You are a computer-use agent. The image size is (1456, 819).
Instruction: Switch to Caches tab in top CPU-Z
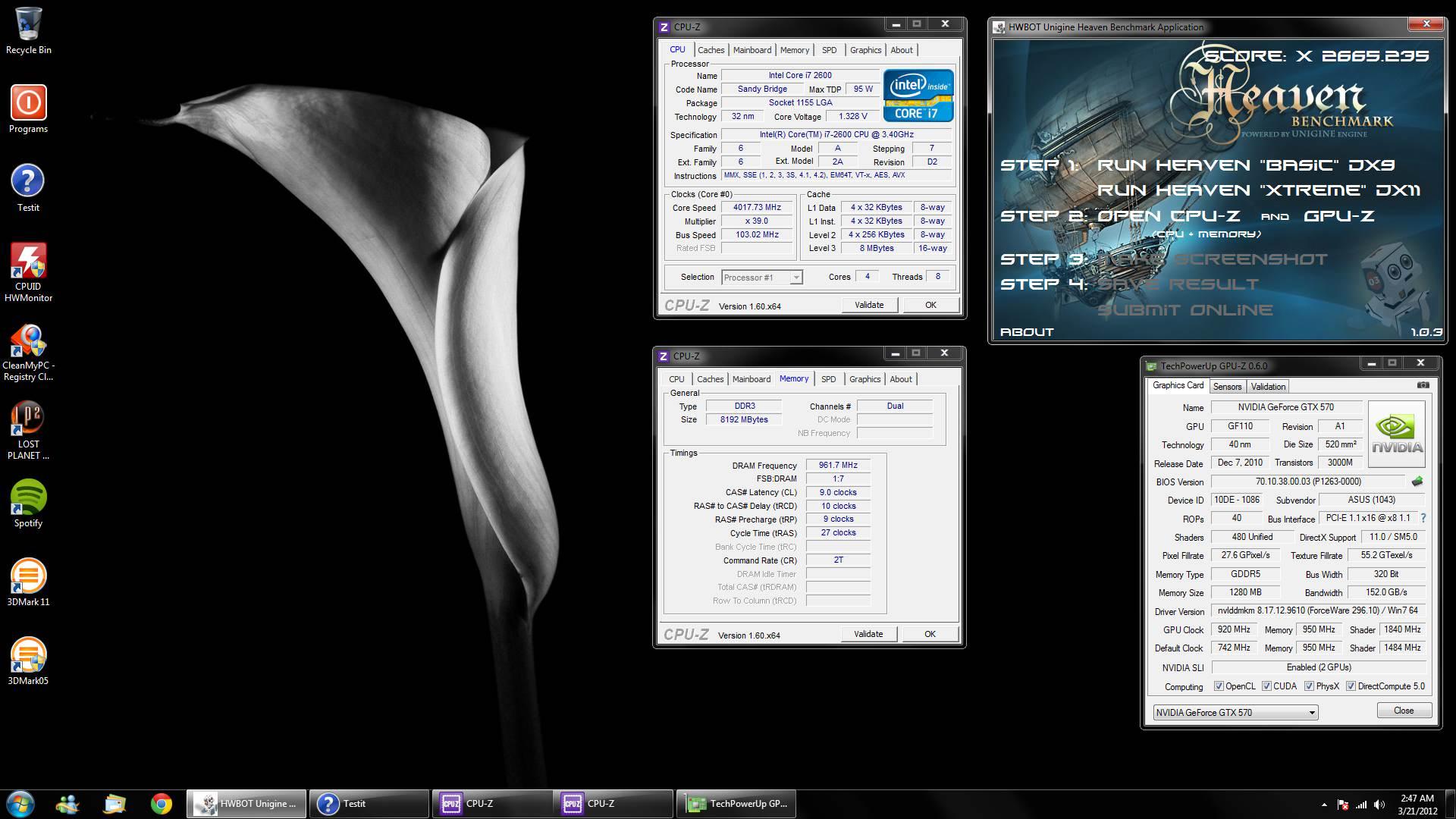pos(711,50)
